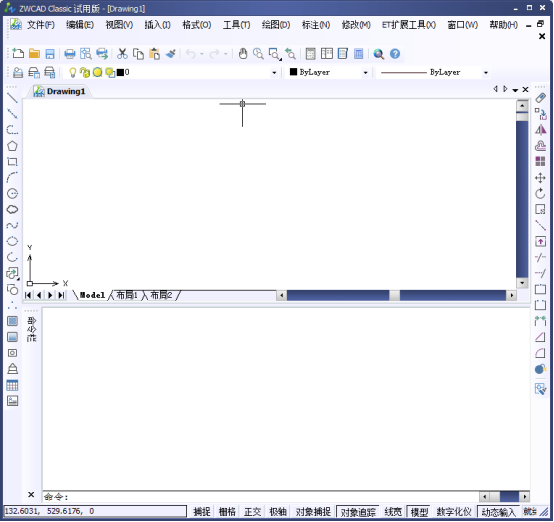The width and height of the screenshot is (554, 522).
Task: Switch to the 布局2 layout tab
Action: pyautogui.click(x=161, y=295)
